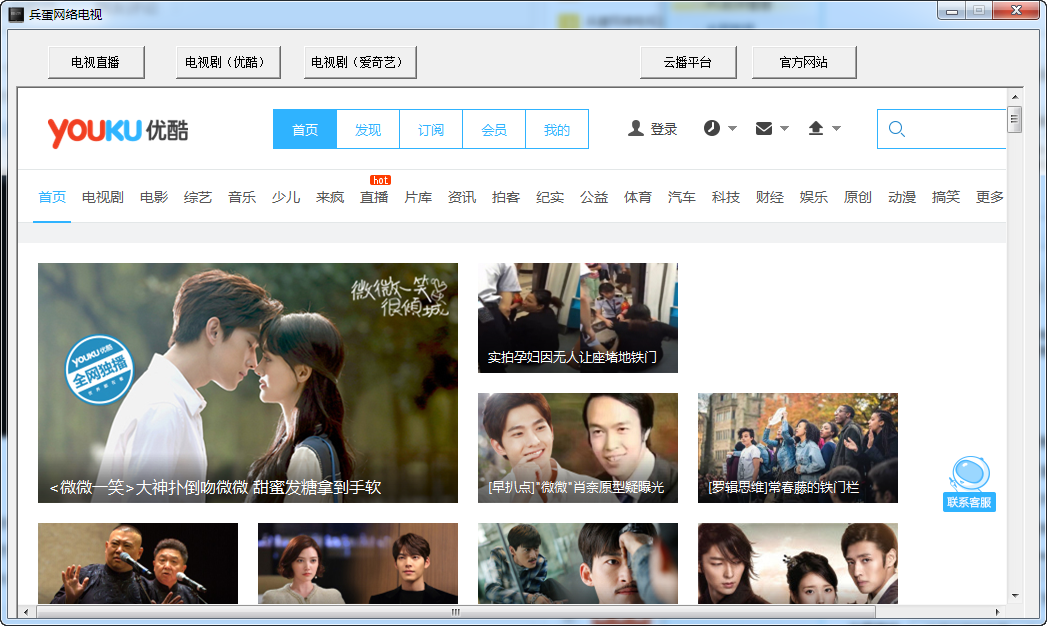The width and height of the screenshot is (1047, 626).
Task: Select the 我的 tab
Action: [x=557, y=129]
